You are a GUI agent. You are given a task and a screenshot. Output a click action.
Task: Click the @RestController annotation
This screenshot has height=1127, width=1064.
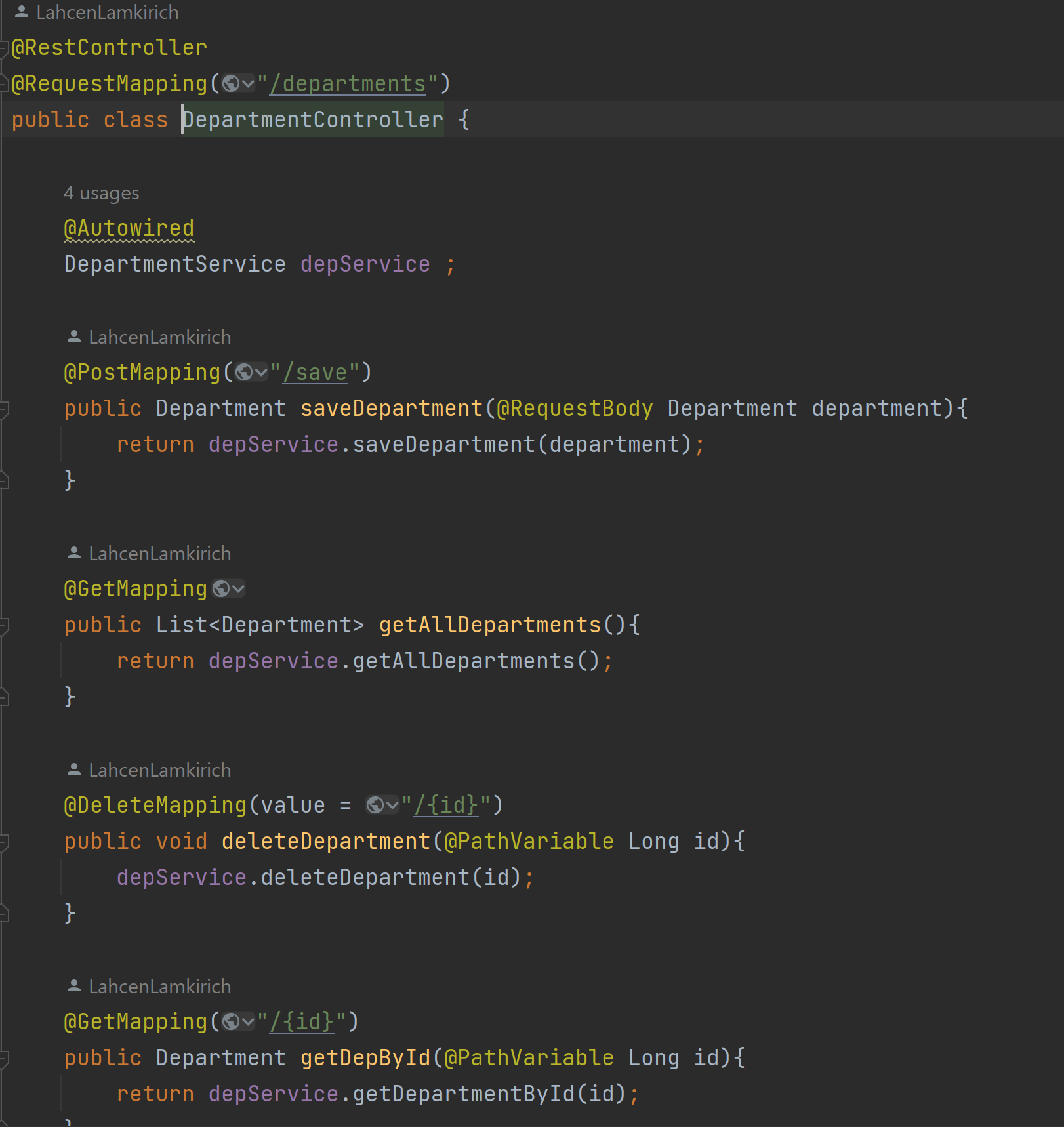(110, 48)
